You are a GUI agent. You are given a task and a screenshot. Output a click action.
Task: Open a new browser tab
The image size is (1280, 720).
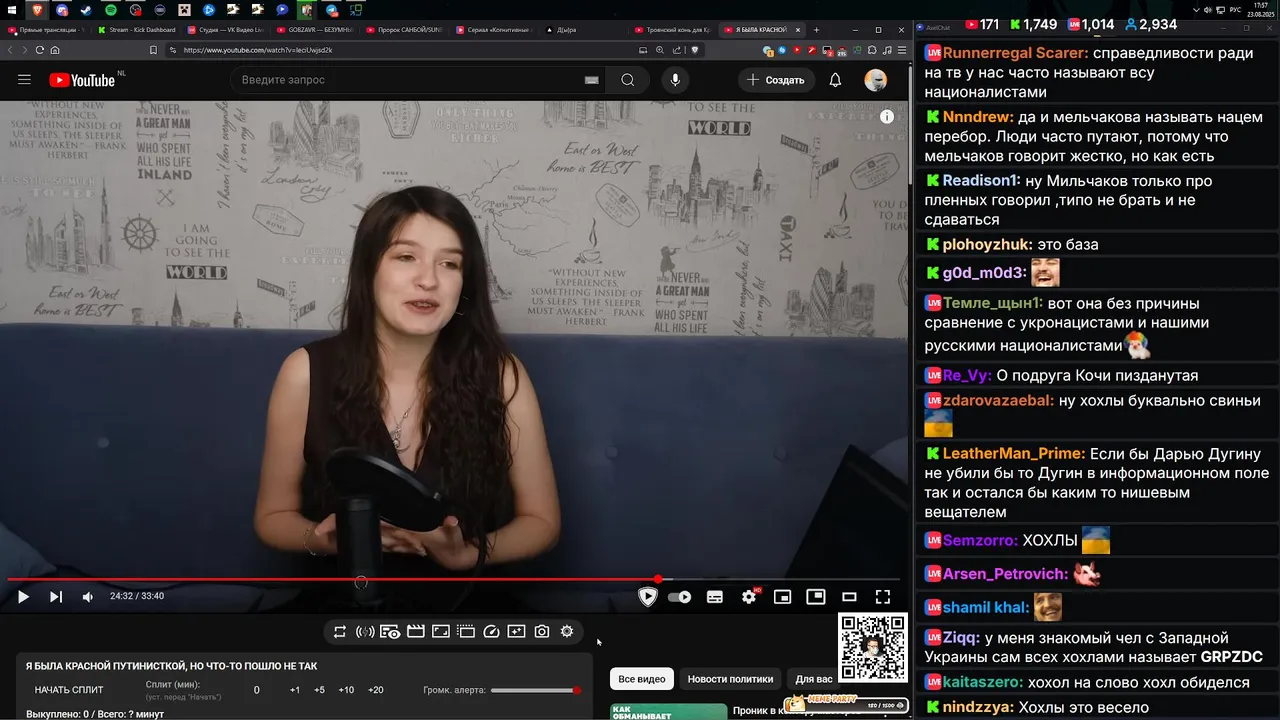coord(816,30)
